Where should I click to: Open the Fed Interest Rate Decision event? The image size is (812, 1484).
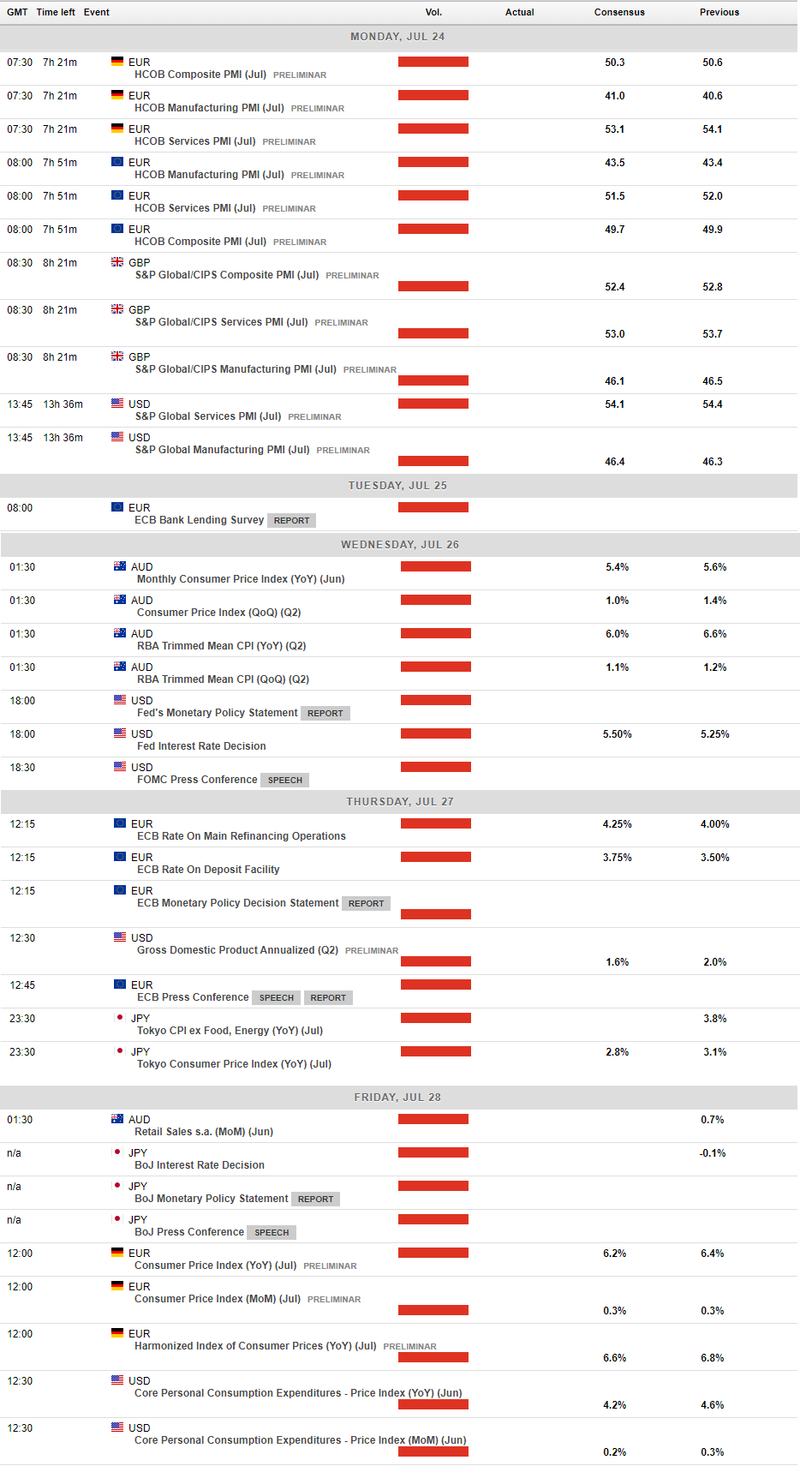click(201, 746)
